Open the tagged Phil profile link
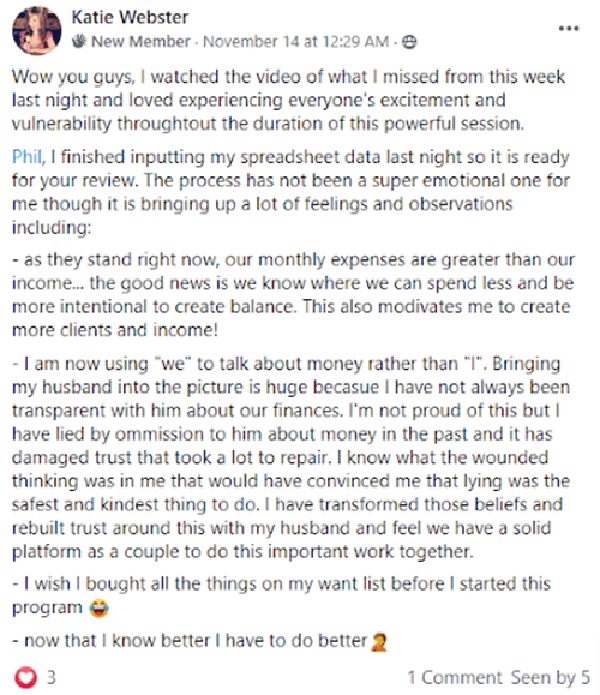600x695 pixels. point(27,157)
